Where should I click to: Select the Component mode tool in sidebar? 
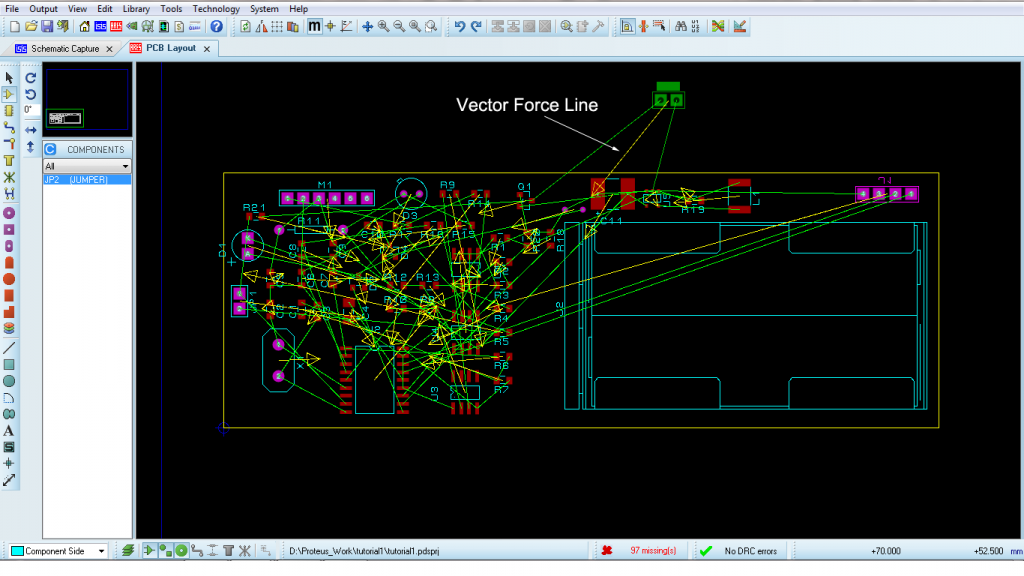coord(9,94)
